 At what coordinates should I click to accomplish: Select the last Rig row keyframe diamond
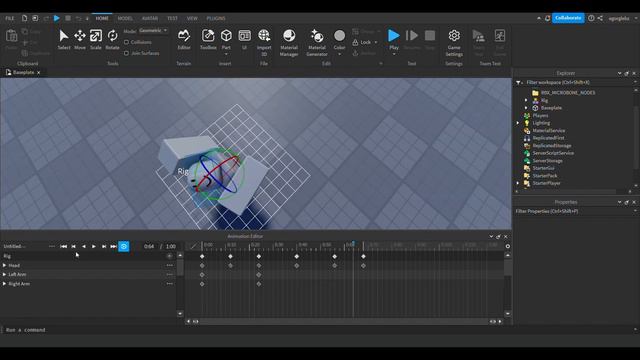(x=363, y=256)
